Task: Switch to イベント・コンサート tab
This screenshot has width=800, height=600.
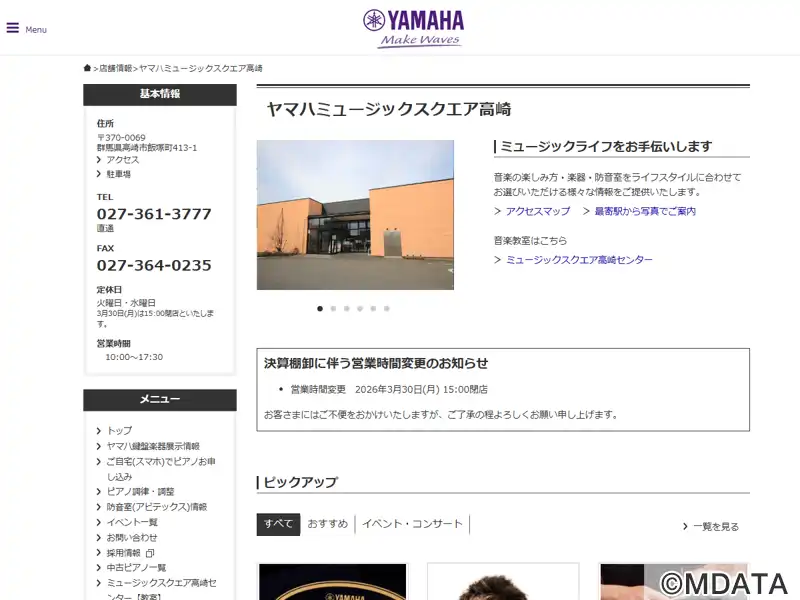Action: point(412,524)
